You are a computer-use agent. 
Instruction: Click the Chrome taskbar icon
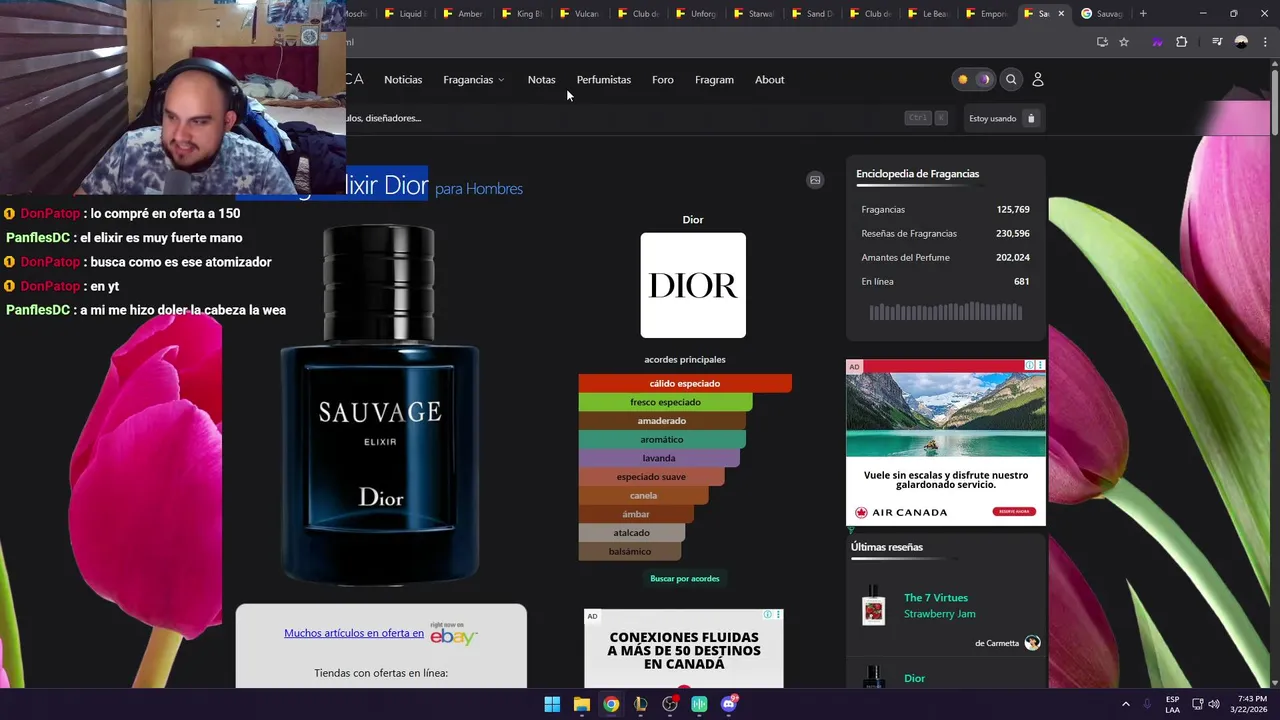[x=611, y=704]
